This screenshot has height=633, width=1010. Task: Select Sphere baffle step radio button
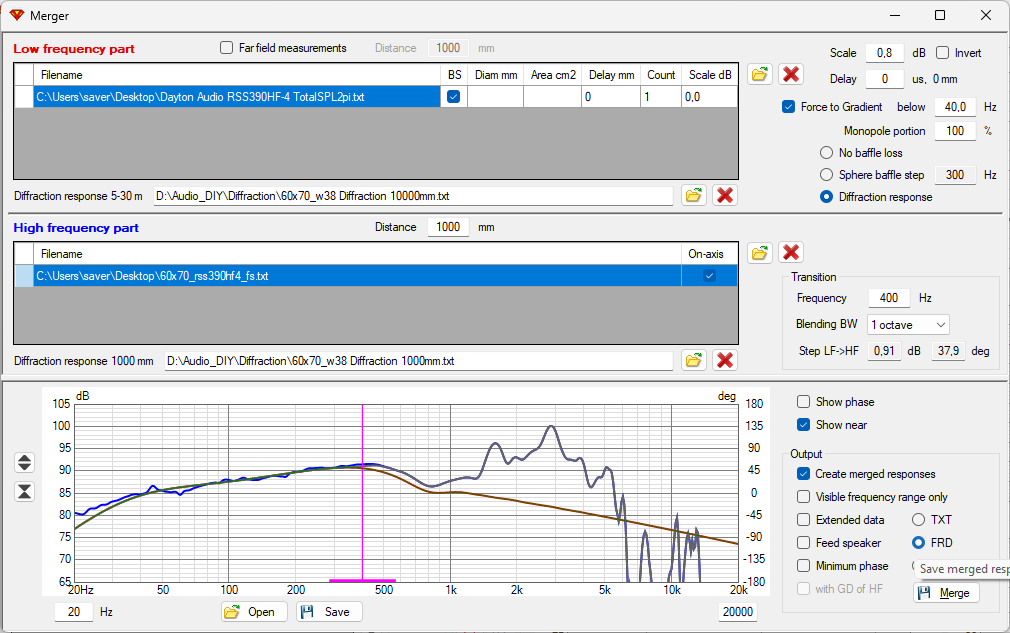click(x=826, y=175)
